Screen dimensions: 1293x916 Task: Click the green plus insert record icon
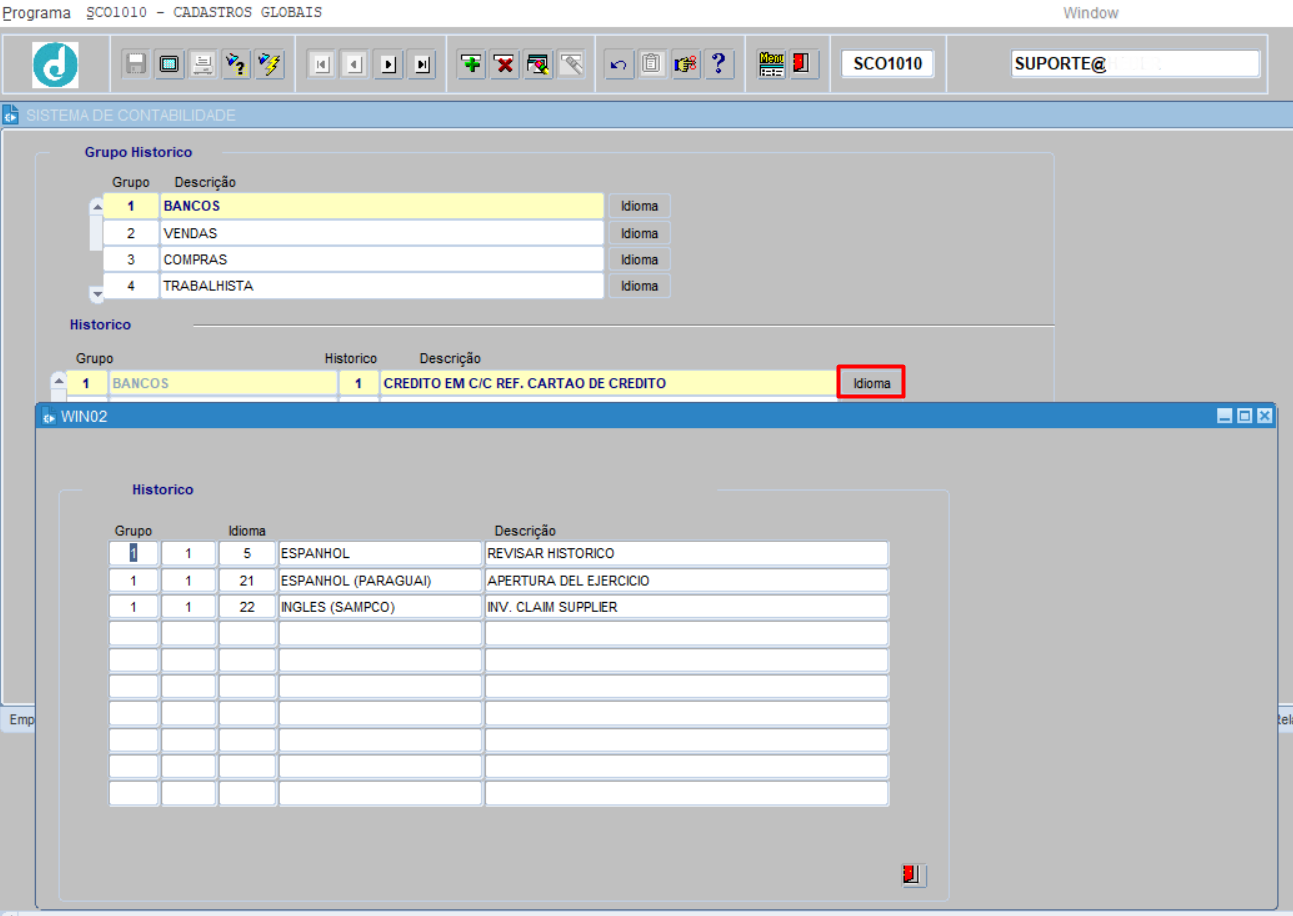coord(472,64)
